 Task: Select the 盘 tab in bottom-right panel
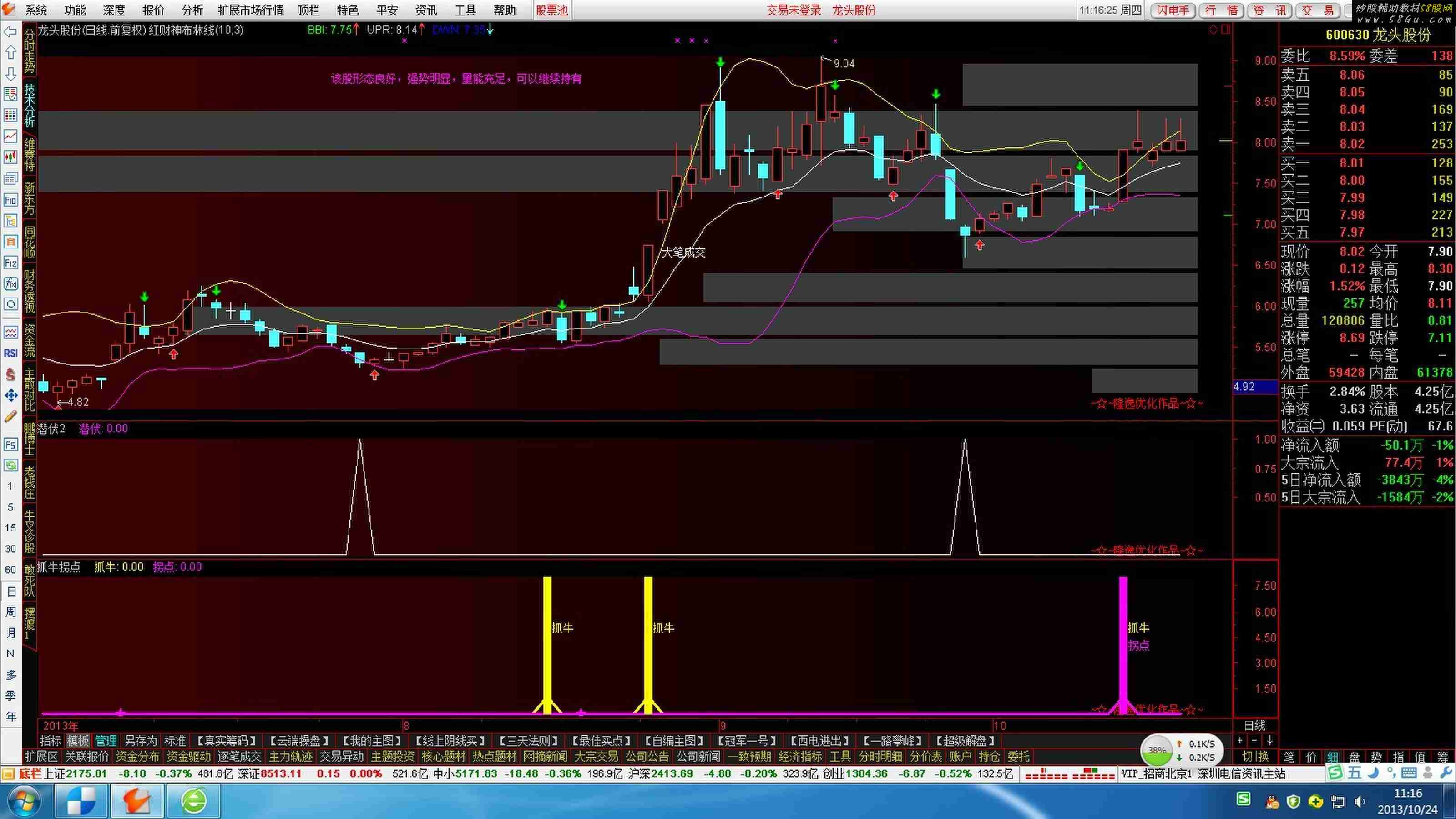click(1354, 757)
